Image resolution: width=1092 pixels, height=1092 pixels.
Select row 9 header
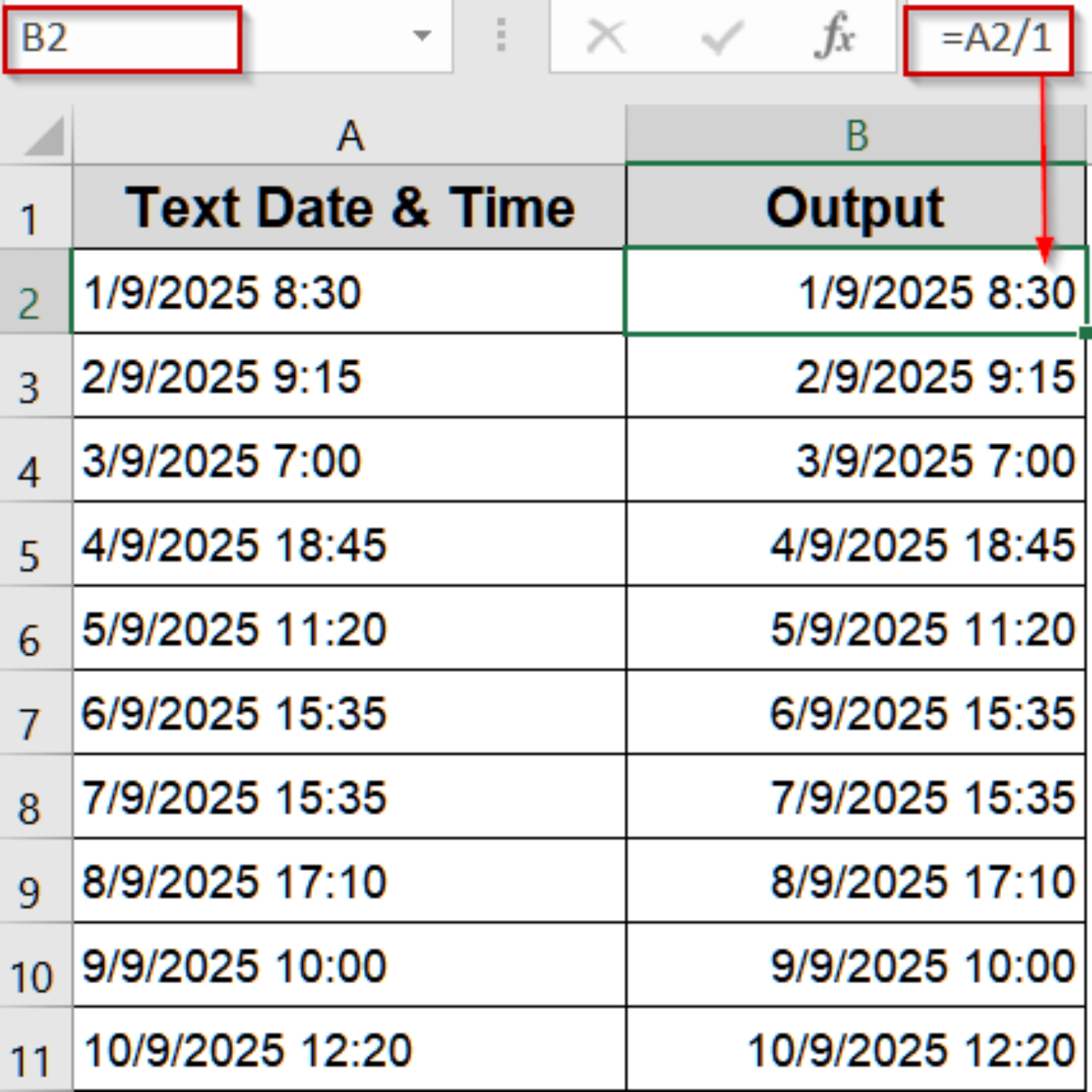point(36,881)
